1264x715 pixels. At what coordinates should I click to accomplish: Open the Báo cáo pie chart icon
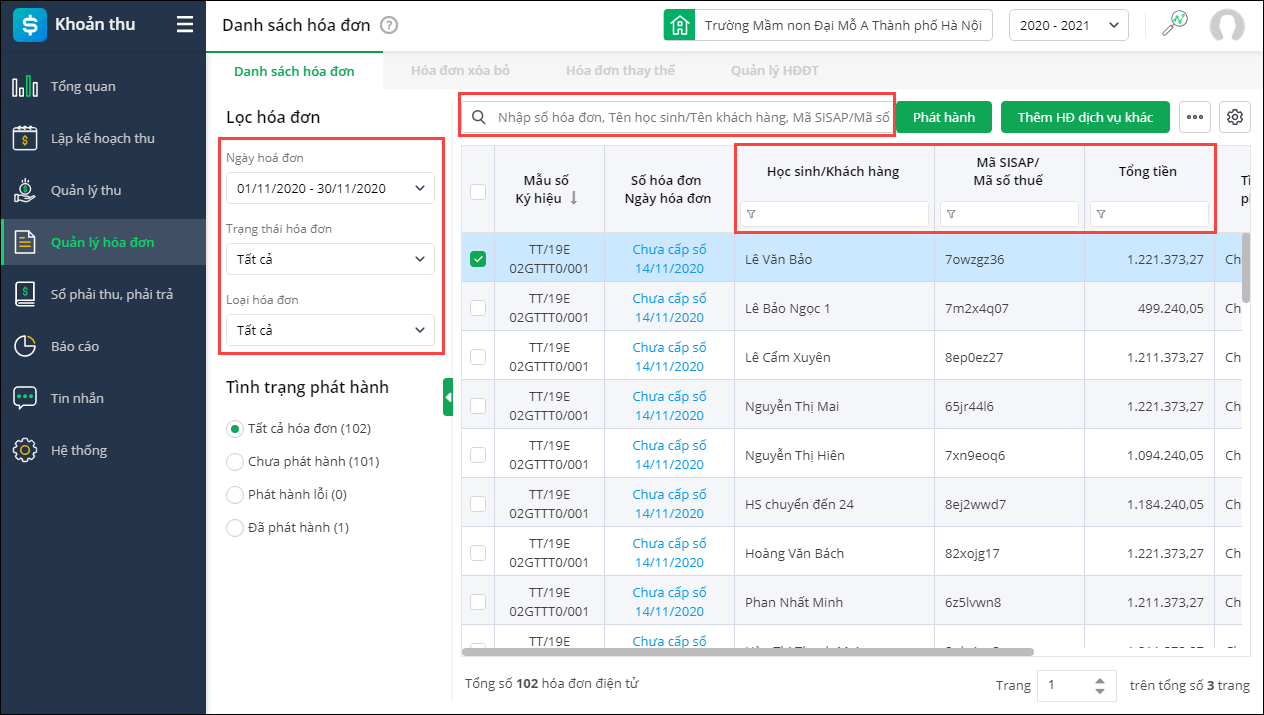click(x=25, y=346)
